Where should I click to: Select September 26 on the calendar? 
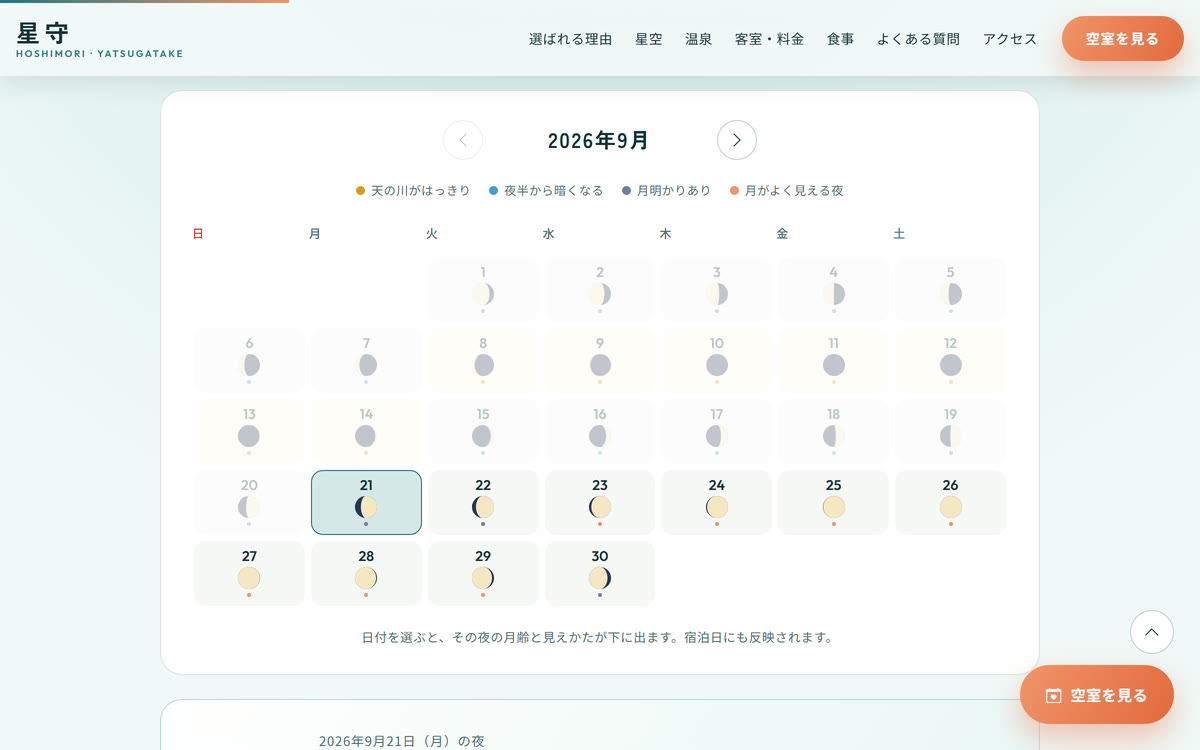[x=951, y=502]
